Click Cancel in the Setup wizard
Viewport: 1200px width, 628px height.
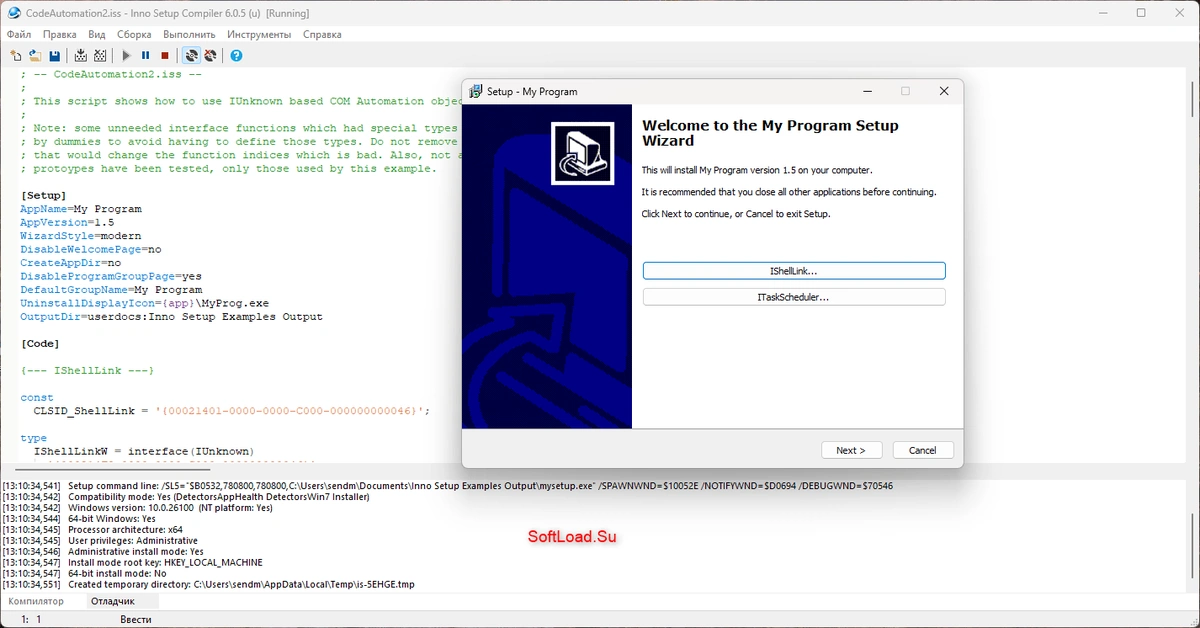[923, 450]
